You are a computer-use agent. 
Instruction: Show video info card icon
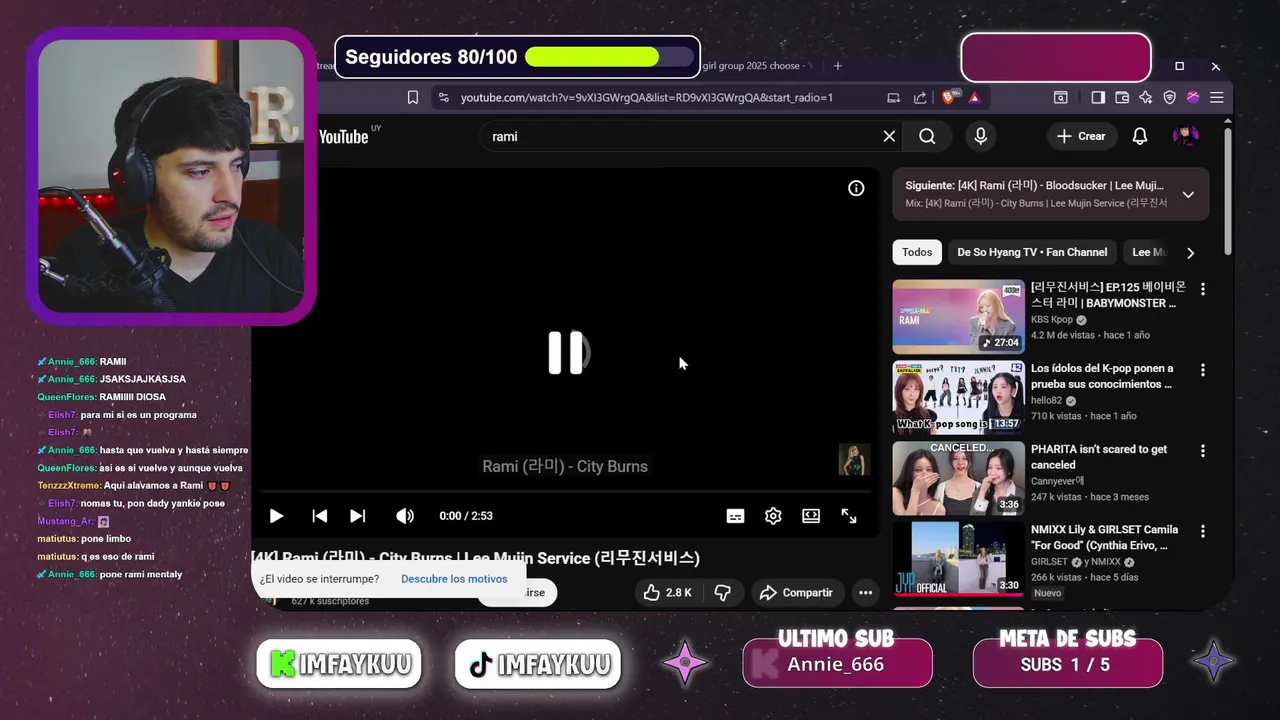(x=856, y=188)
